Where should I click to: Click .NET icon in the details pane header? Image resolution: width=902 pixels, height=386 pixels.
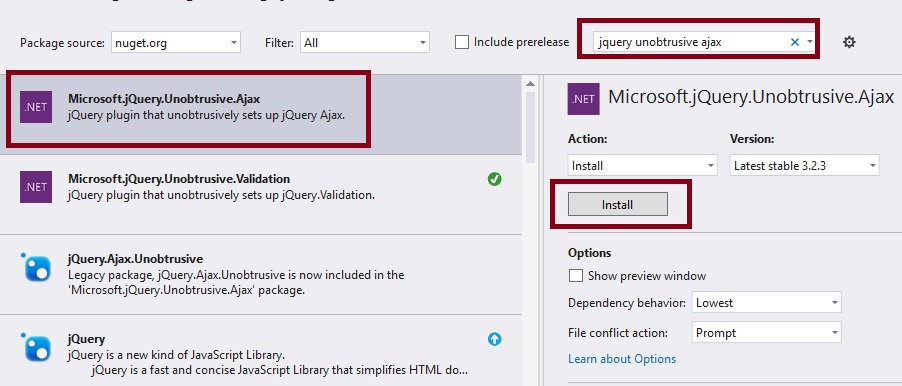click(583, 99)
